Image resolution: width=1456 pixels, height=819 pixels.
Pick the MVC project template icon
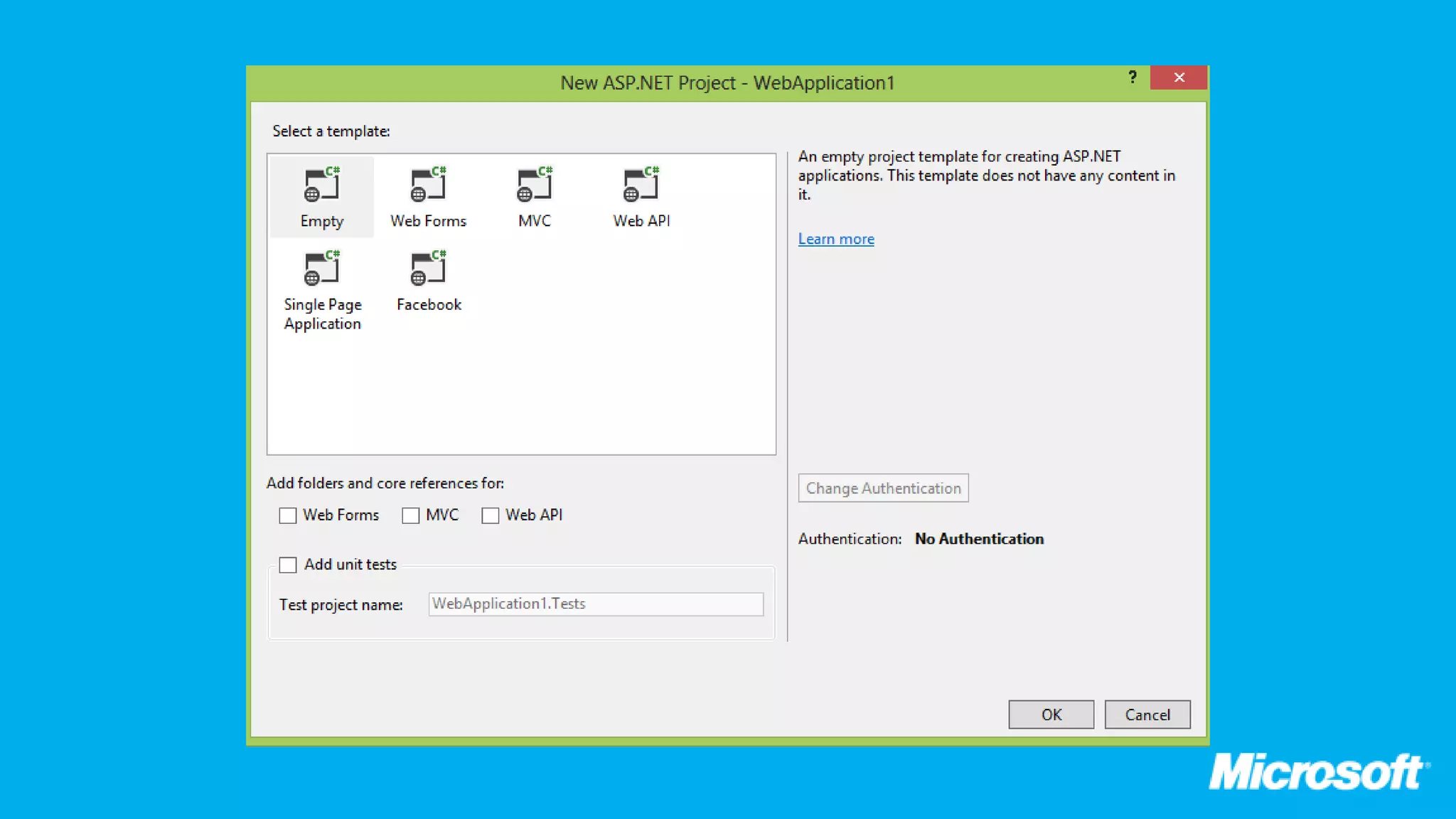point(534,185)
